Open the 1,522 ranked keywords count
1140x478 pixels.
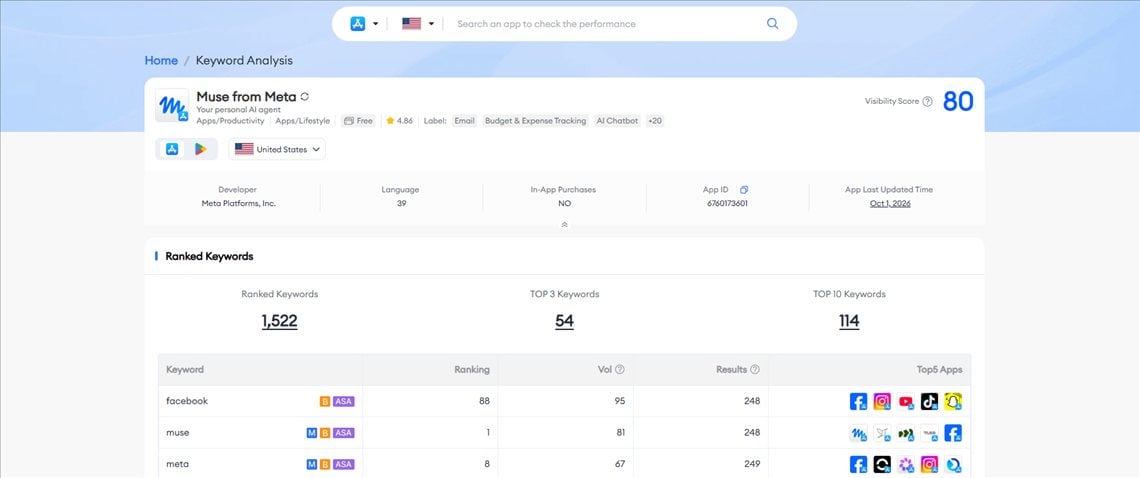(x=279, y=321)
